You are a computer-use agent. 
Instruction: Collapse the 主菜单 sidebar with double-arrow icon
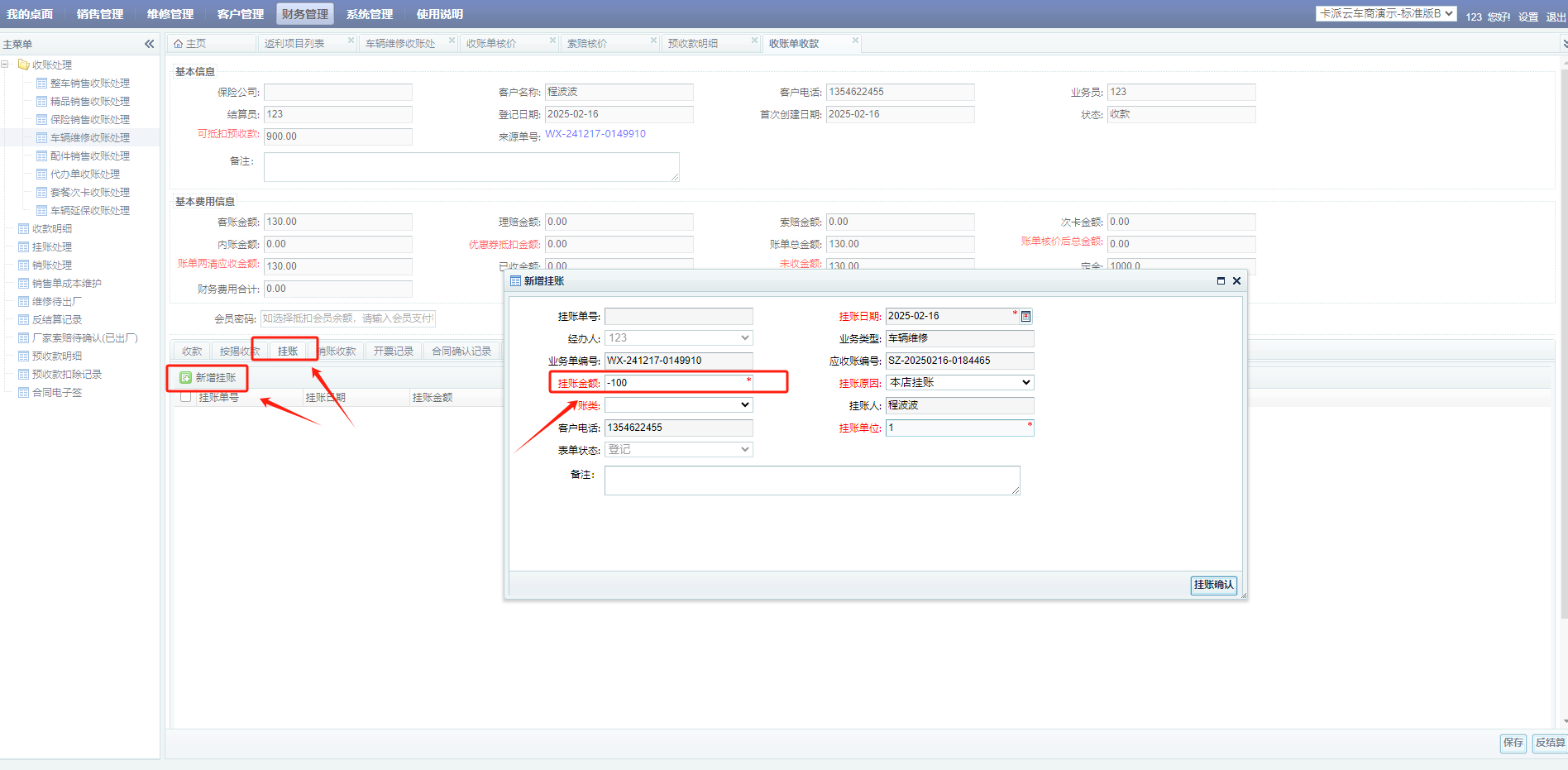149,44
